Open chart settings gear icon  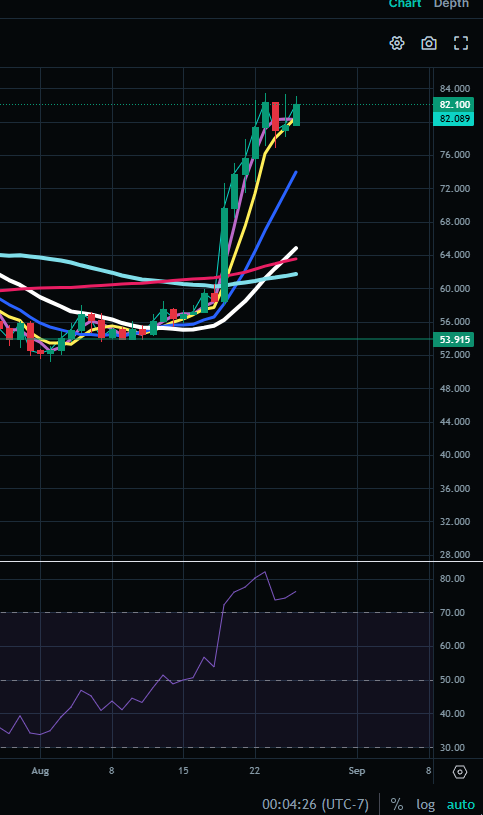pos(397,43)
